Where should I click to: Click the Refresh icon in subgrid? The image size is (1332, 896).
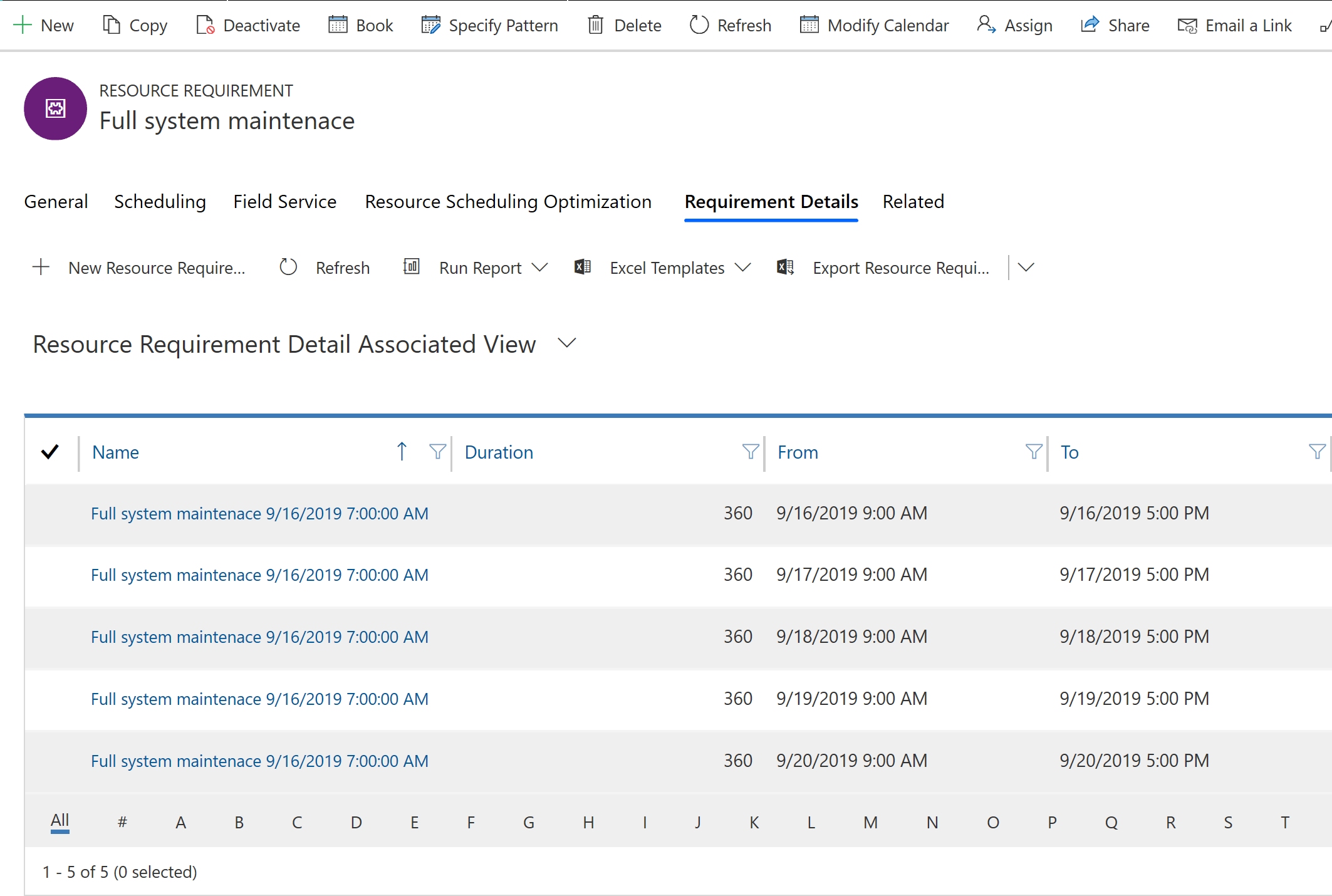[x=289, y=267]
